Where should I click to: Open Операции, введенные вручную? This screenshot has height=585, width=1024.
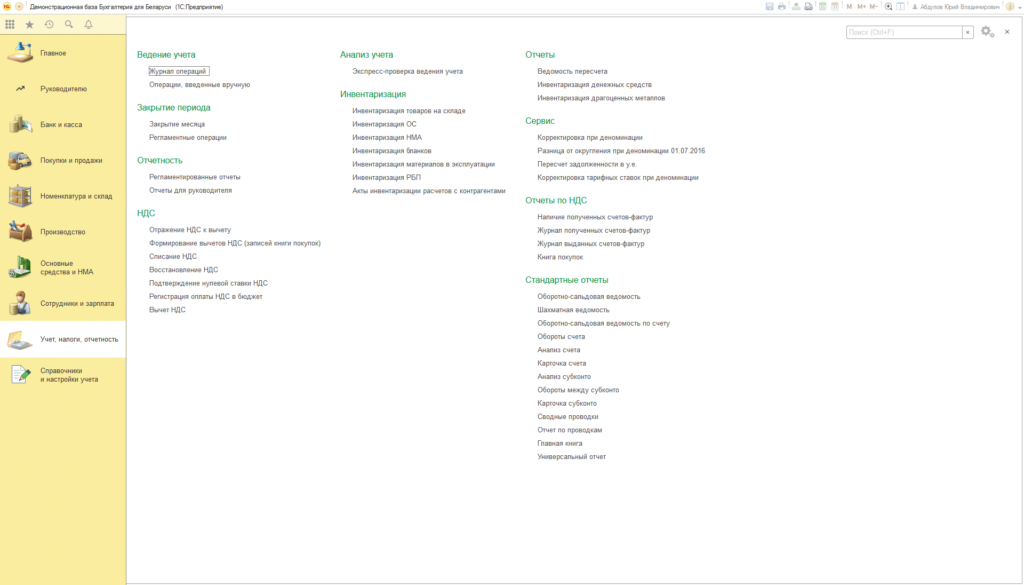(x=199, y=84)
